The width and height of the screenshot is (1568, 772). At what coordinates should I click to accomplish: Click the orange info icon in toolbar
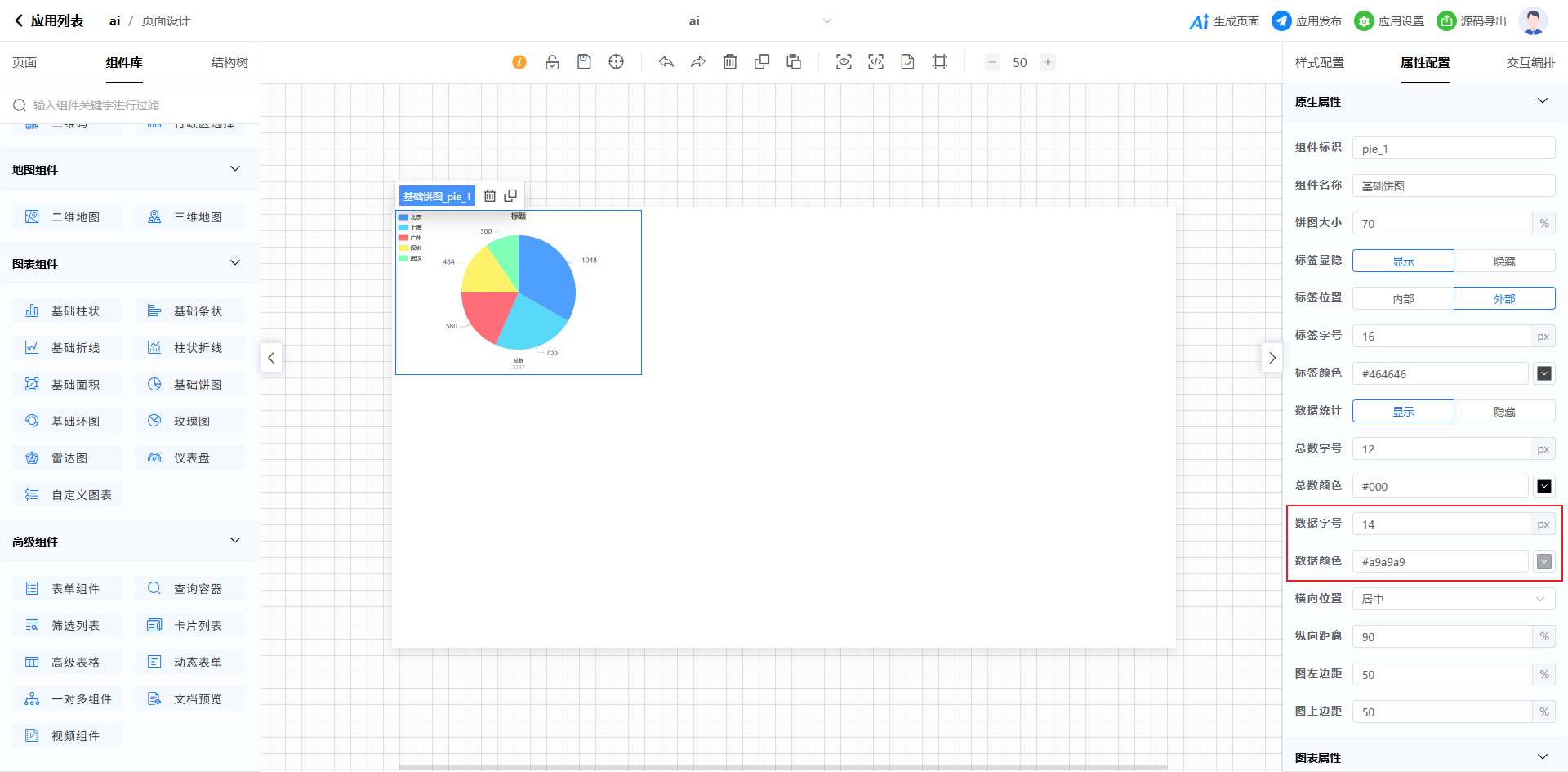(519, 62)
